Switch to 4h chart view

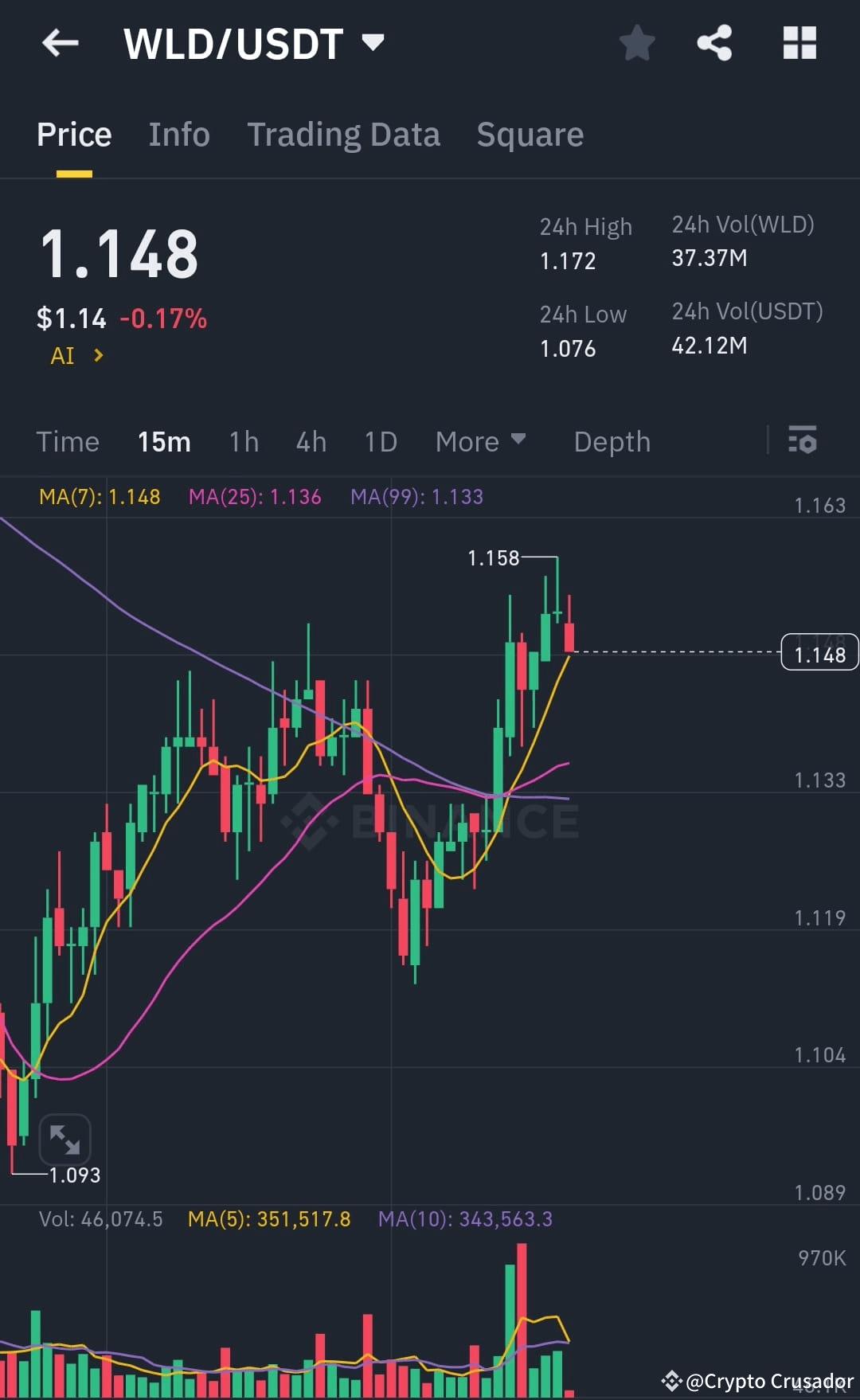(x=311, y=441)
